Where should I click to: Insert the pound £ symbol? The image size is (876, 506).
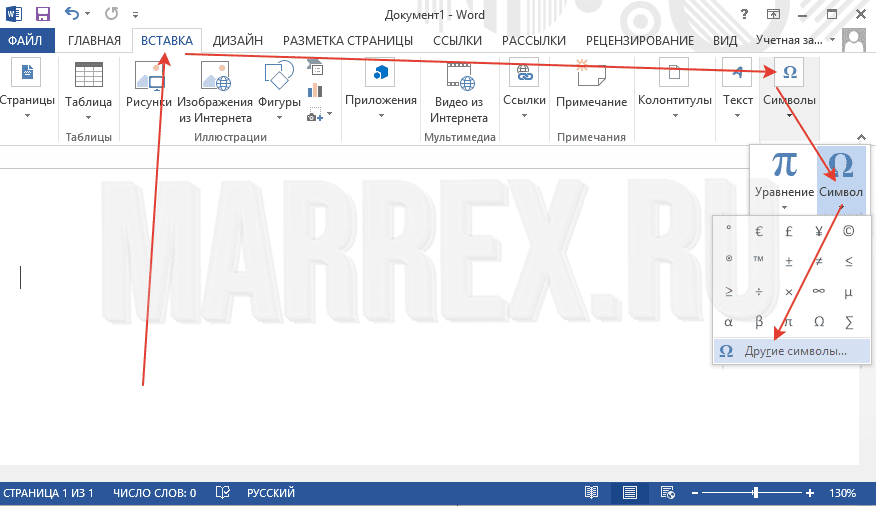point(789,231)
